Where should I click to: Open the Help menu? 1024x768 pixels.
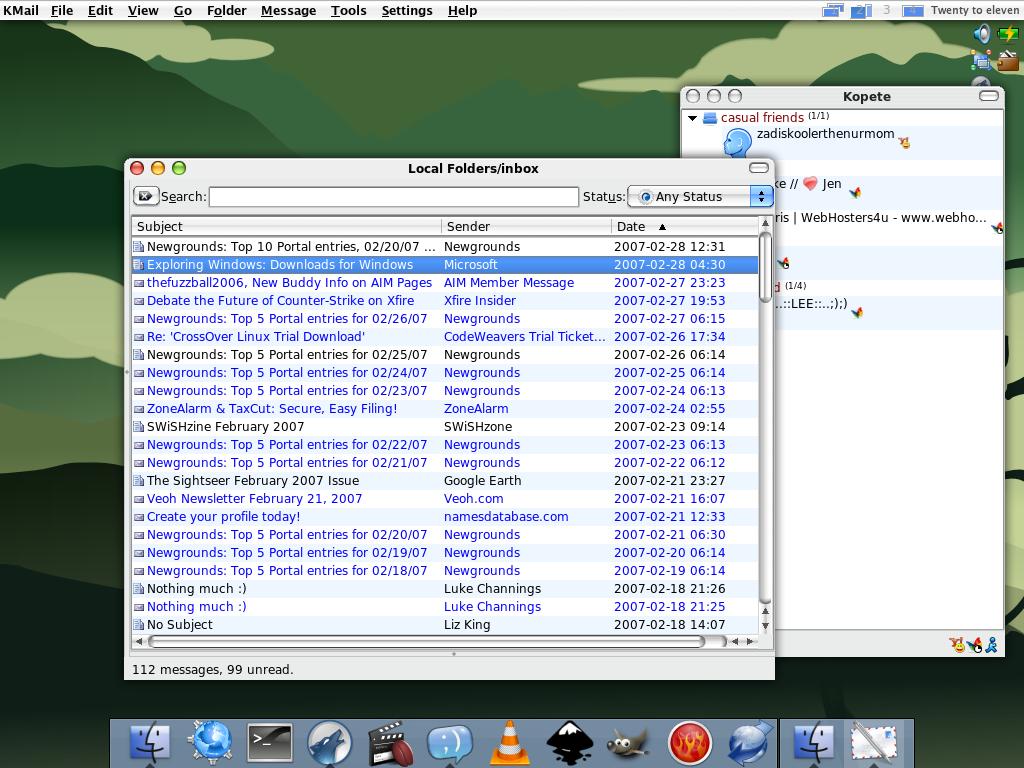coord(462,10)
